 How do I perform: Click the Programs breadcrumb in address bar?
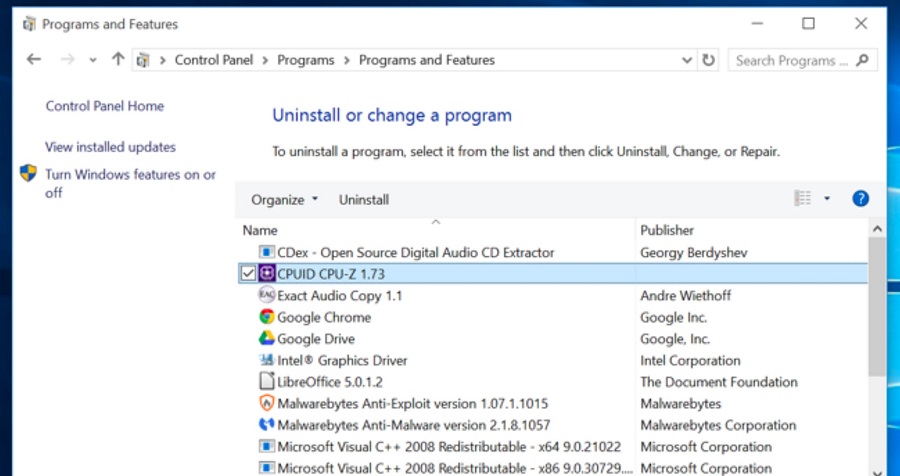[306, 60]
